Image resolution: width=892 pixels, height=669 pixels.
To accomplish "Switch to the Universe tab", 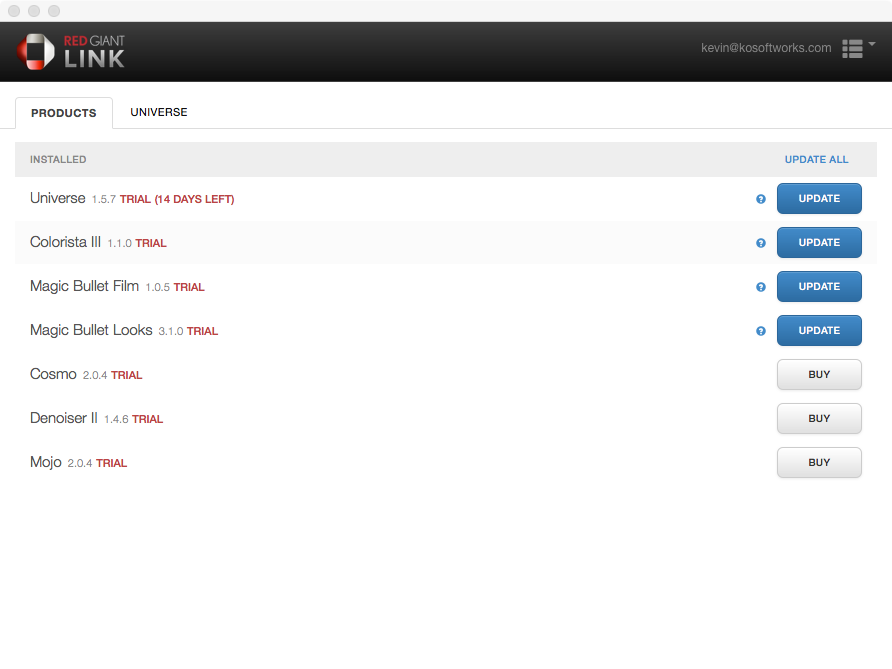I will coord(159,113).
